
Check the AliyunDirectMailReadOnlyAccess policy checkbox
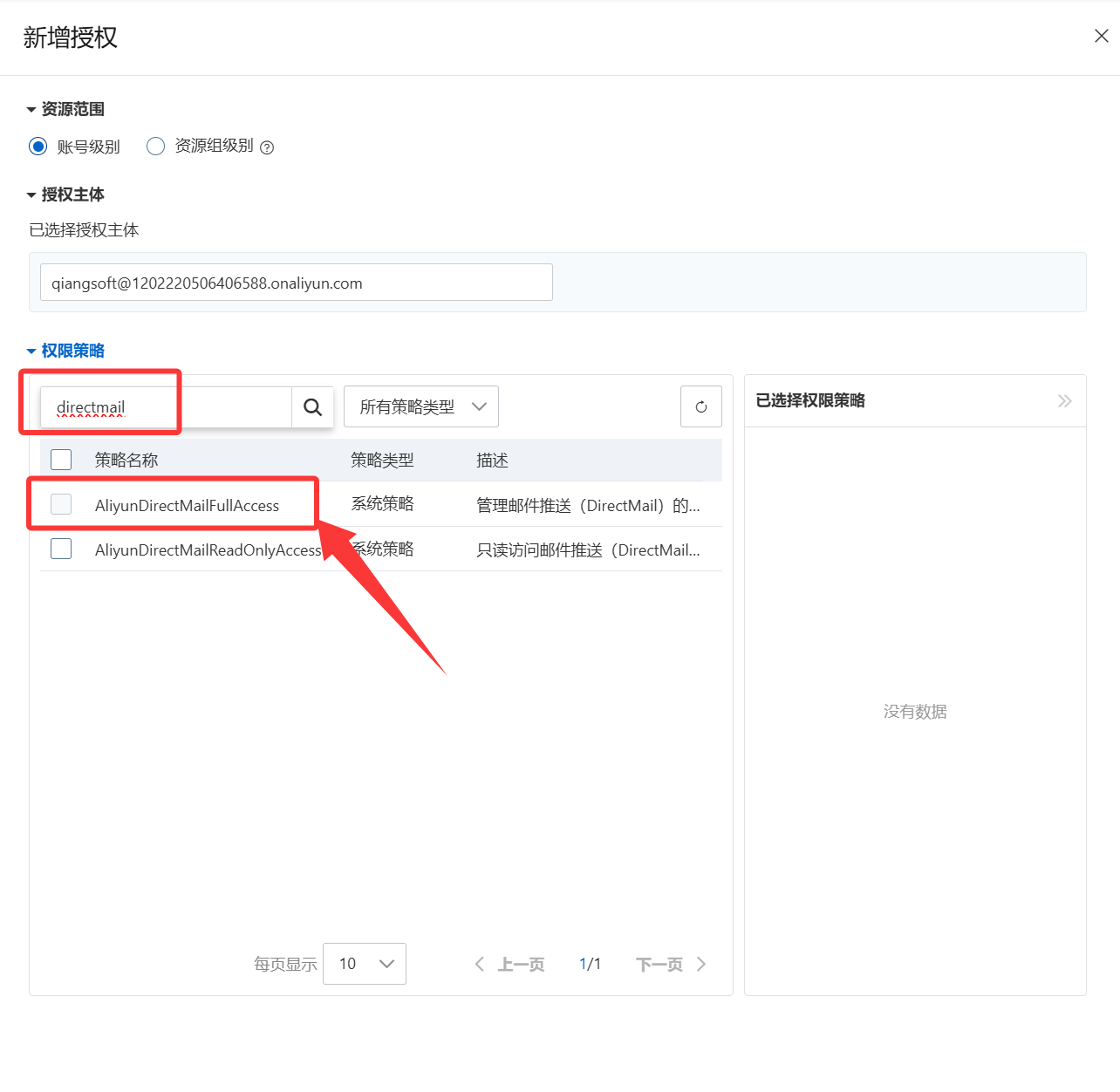click(61, 549)
